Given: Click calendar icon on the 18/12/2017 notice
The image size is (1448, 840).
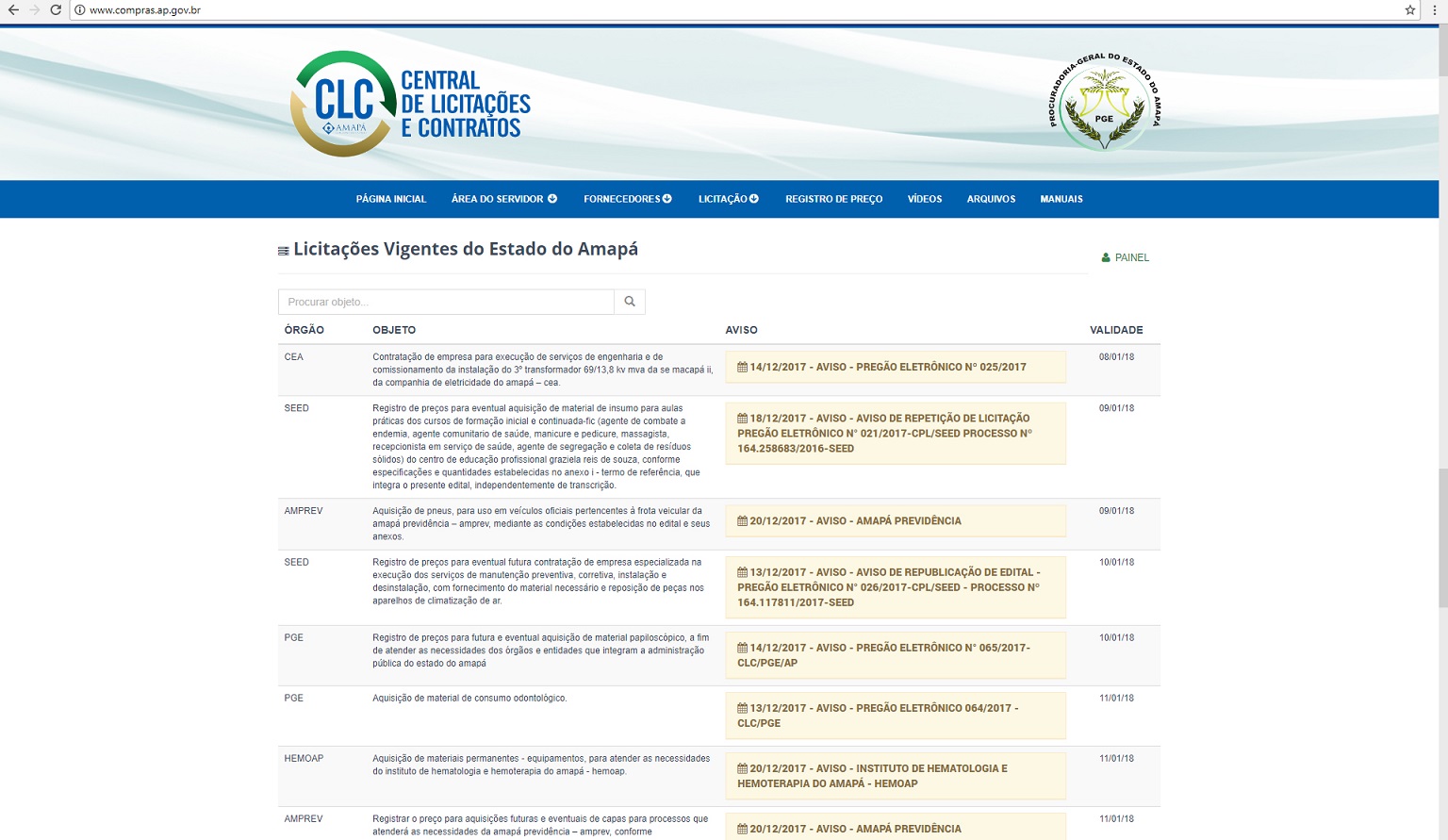Looking at the screenshot, I should [742, 418].
